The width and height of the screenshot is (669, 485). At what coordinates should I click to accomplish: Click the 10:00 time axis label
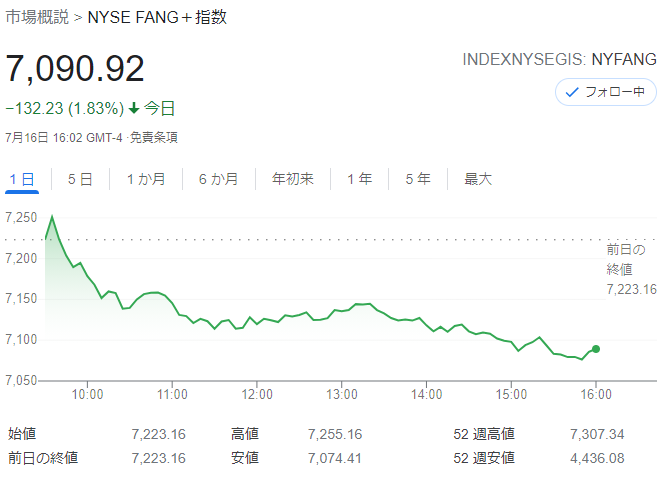[x=87, y=394]
